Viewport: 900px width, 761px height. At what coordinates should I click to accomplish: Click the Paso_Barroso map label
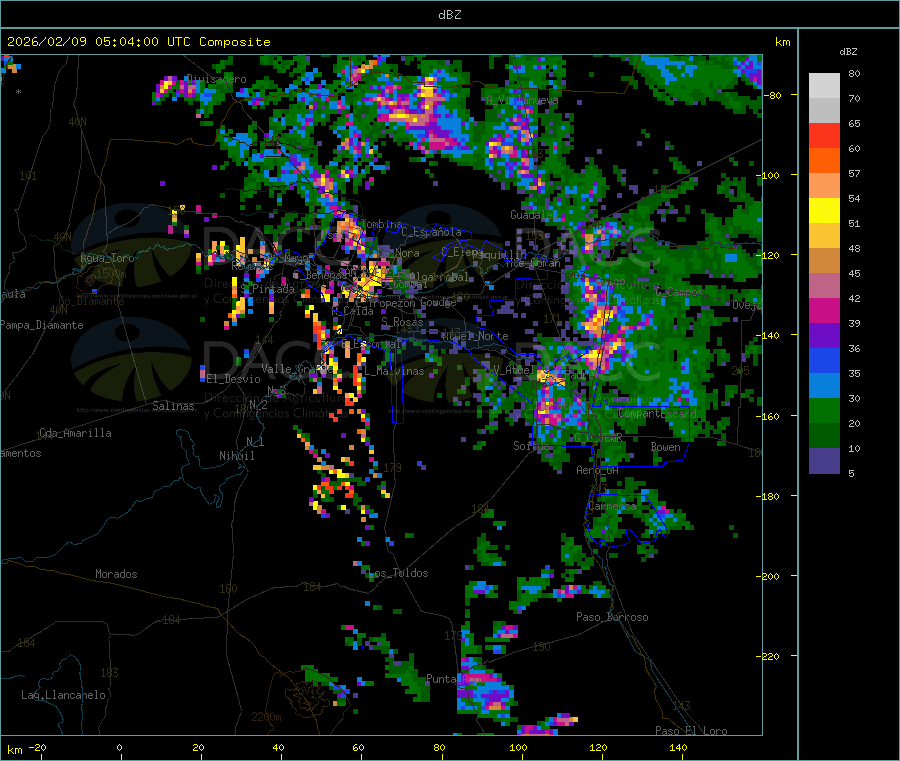click(612, 617)
